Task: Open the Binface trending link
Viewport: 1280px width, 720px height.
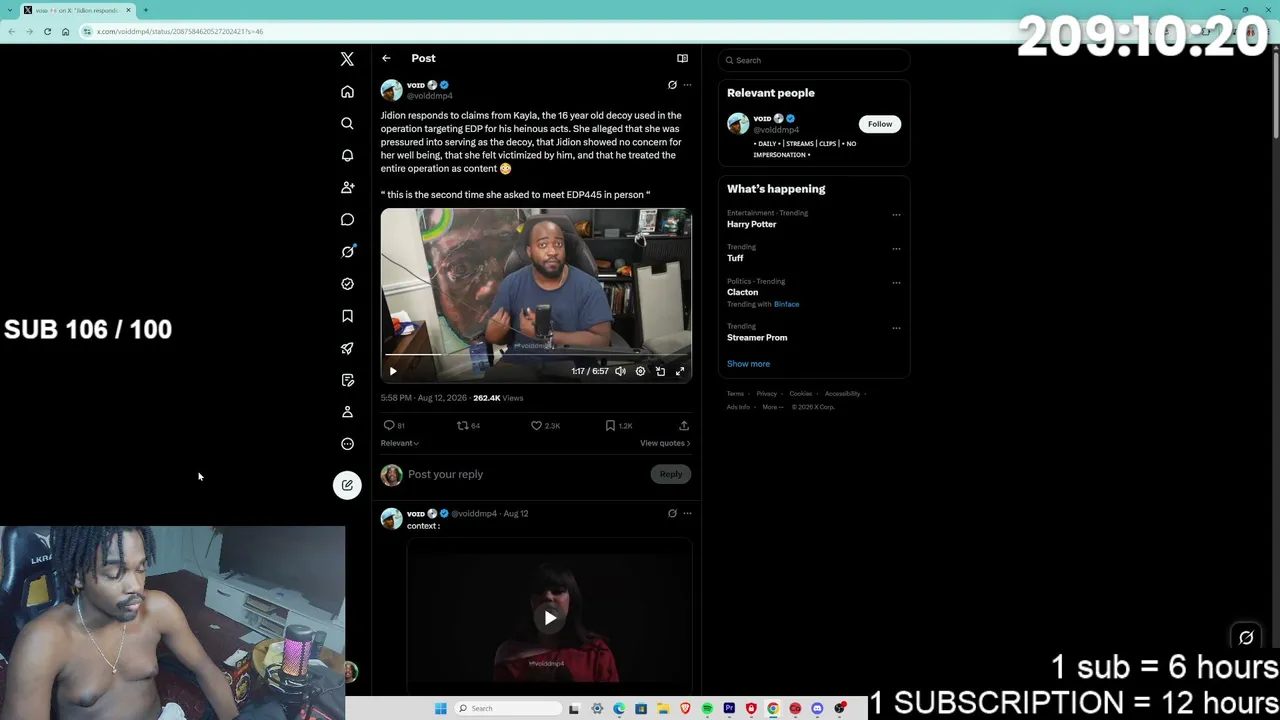Action: 786,304
